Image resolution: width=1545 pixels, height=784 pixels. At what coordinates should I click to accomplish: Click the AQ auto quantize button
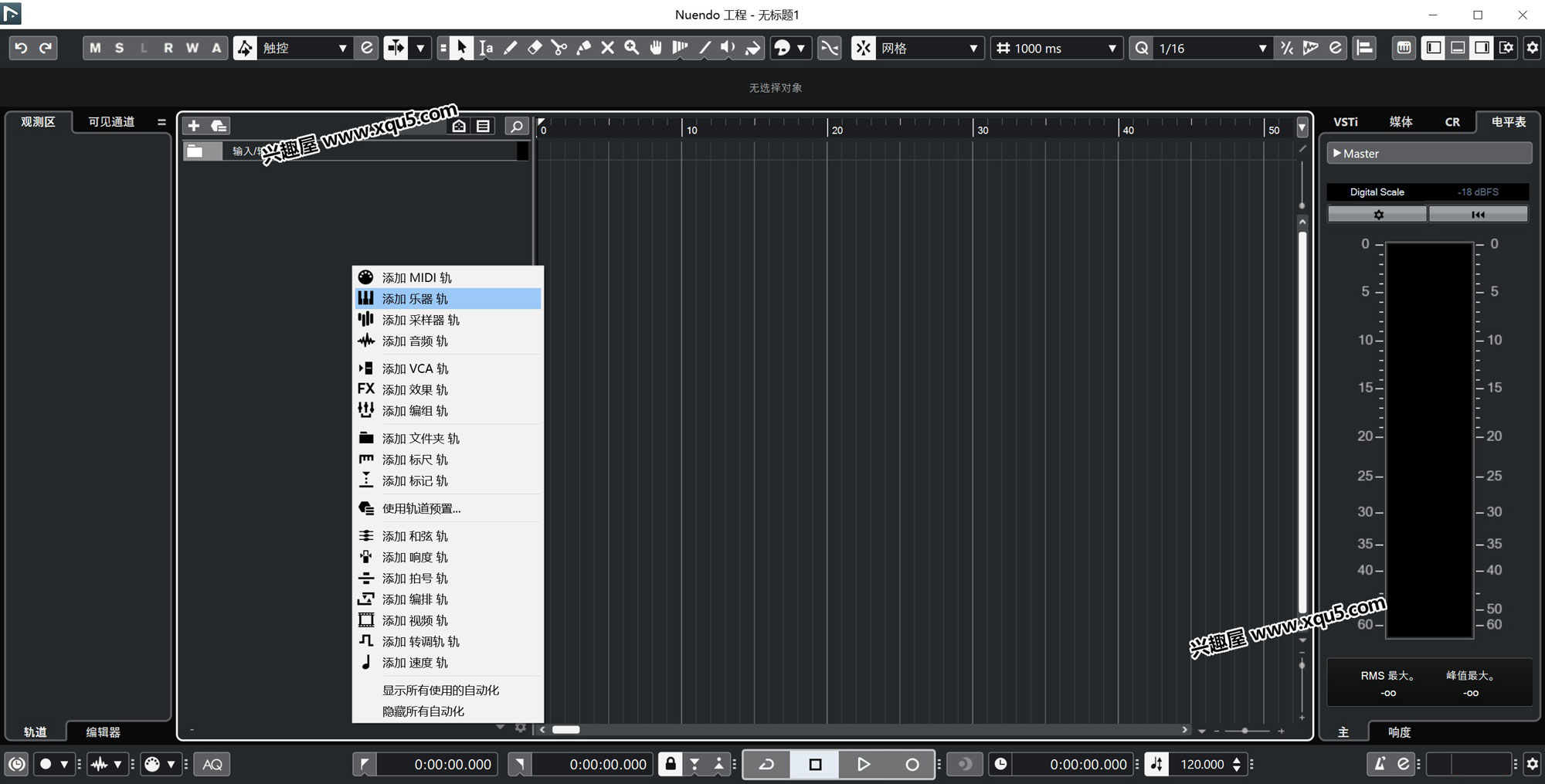coord(212,764)
